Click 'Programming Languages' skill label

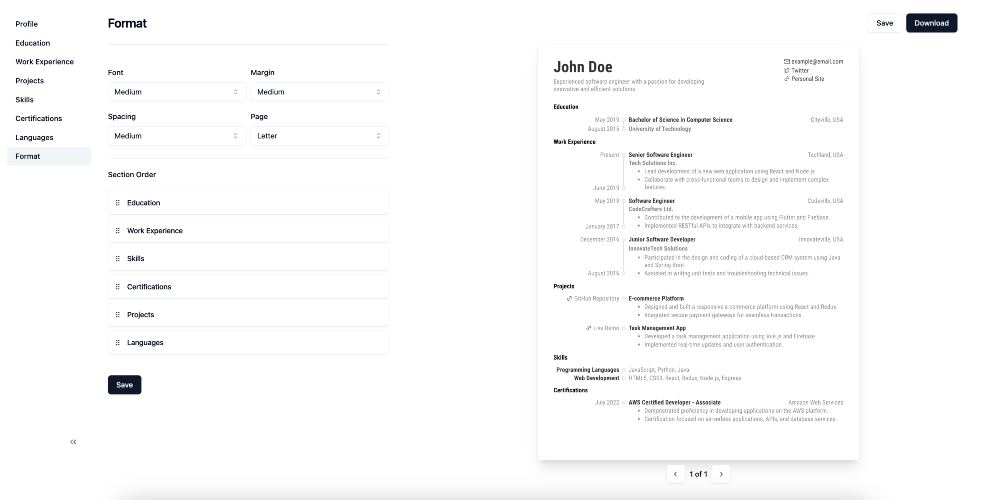pos(588,370)
